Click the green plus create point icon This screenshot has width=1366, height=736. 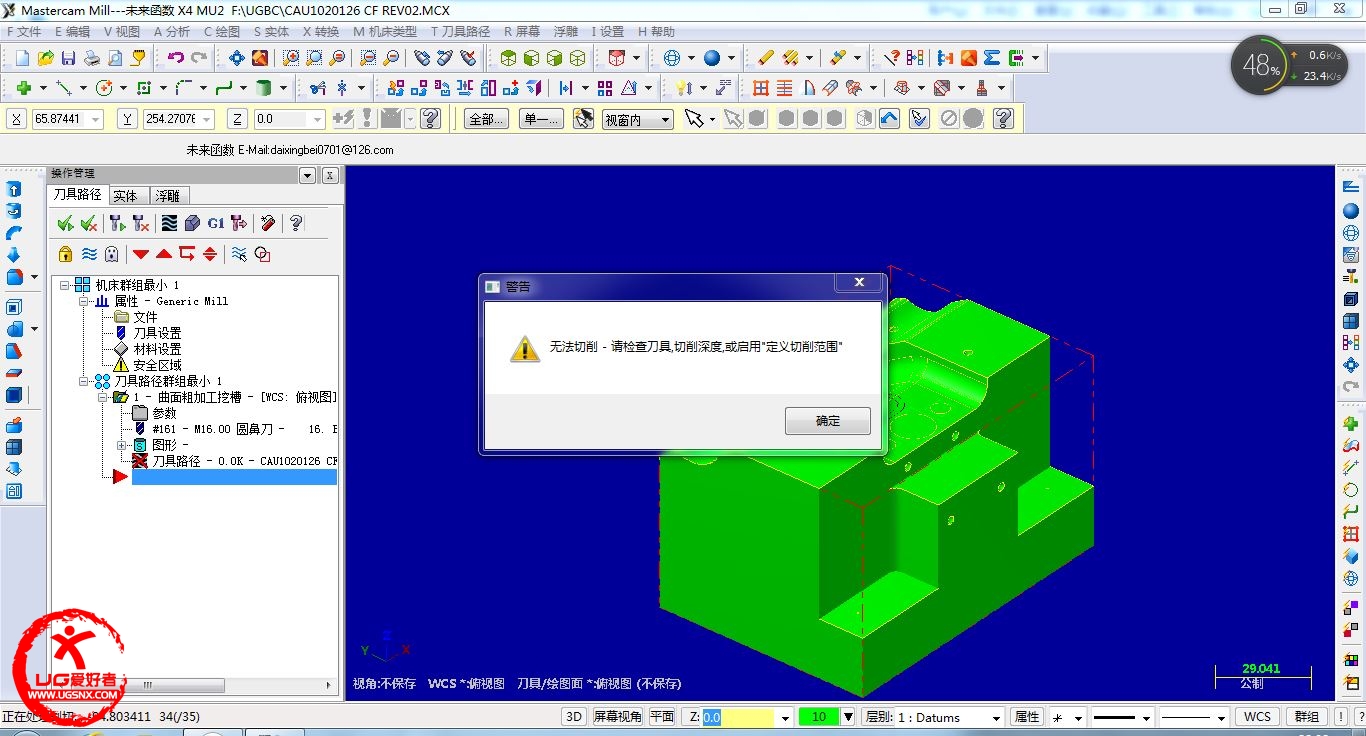[x=24, y=88]
